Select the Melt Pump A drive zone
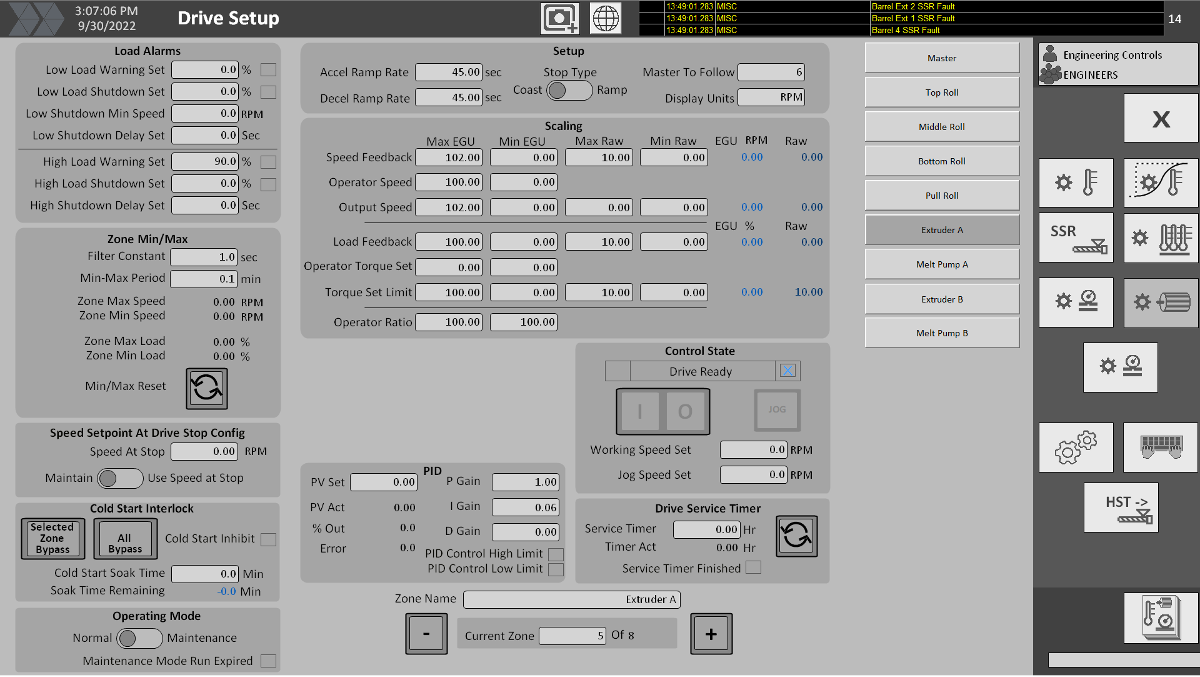This screenshot has width=1200, height=677. (x=942, y=265)
